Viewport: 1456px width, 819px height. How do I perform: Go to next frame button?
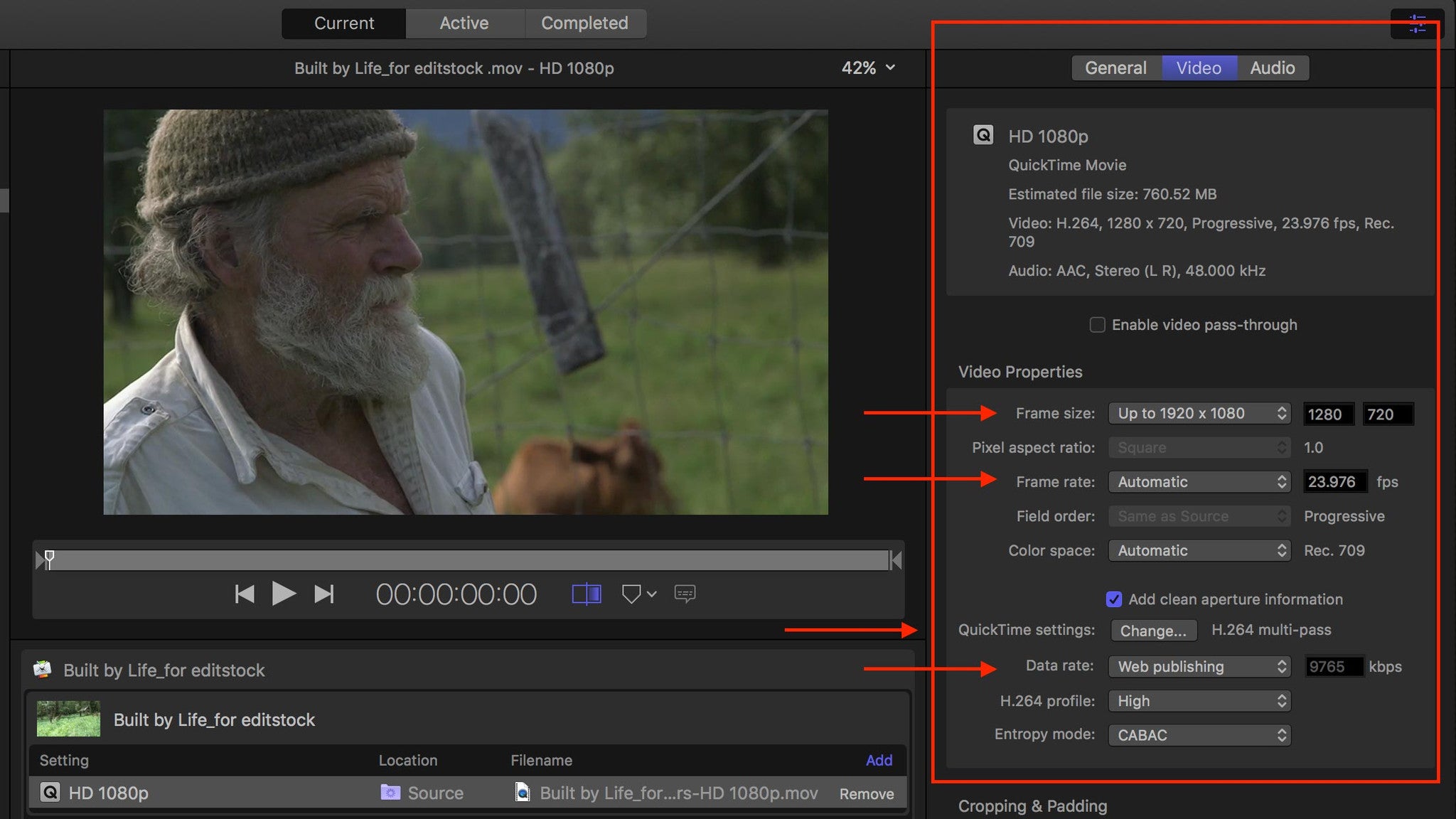324,594
